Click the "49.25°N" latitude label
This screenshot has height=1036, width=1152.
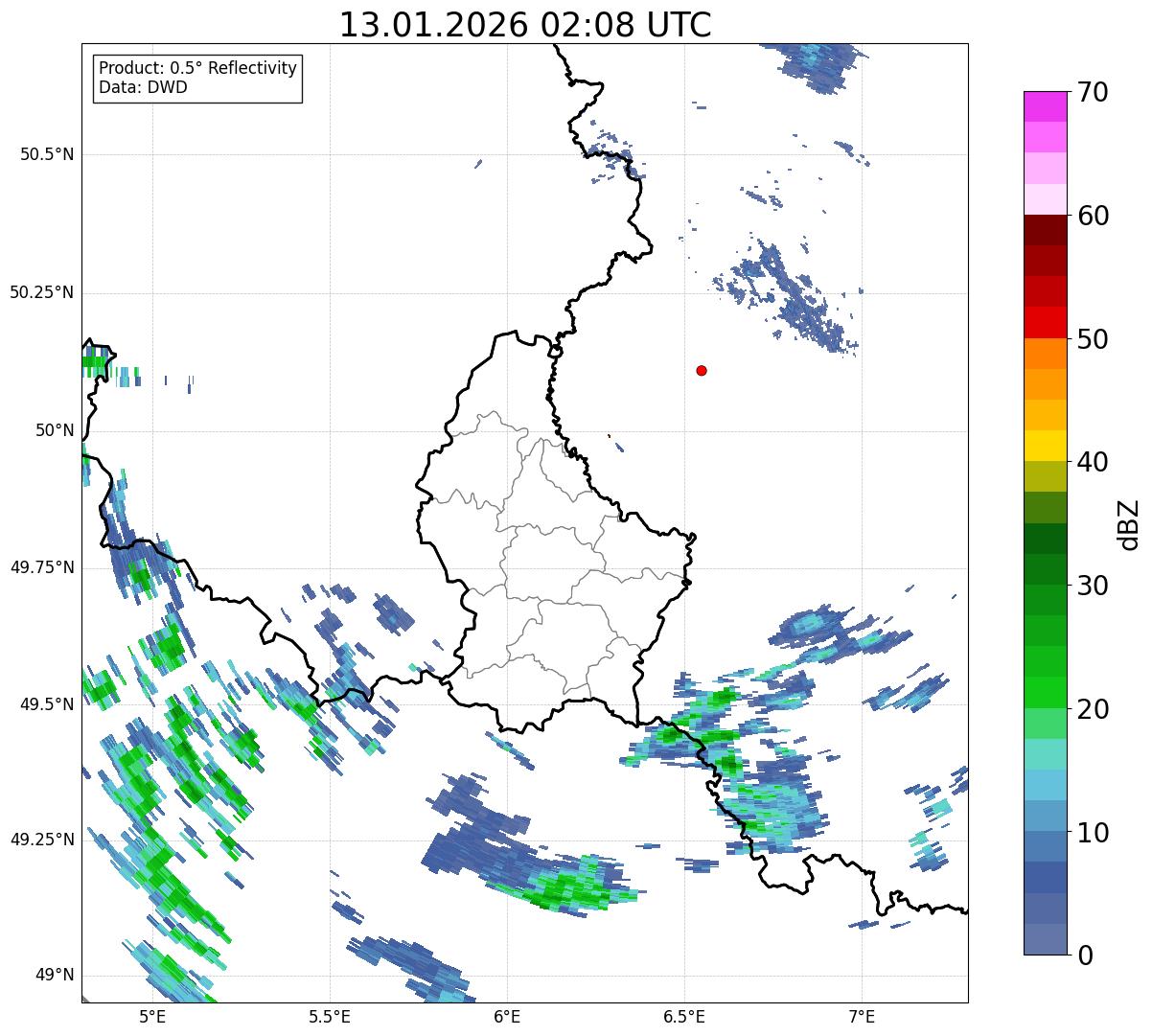(41, 840)
